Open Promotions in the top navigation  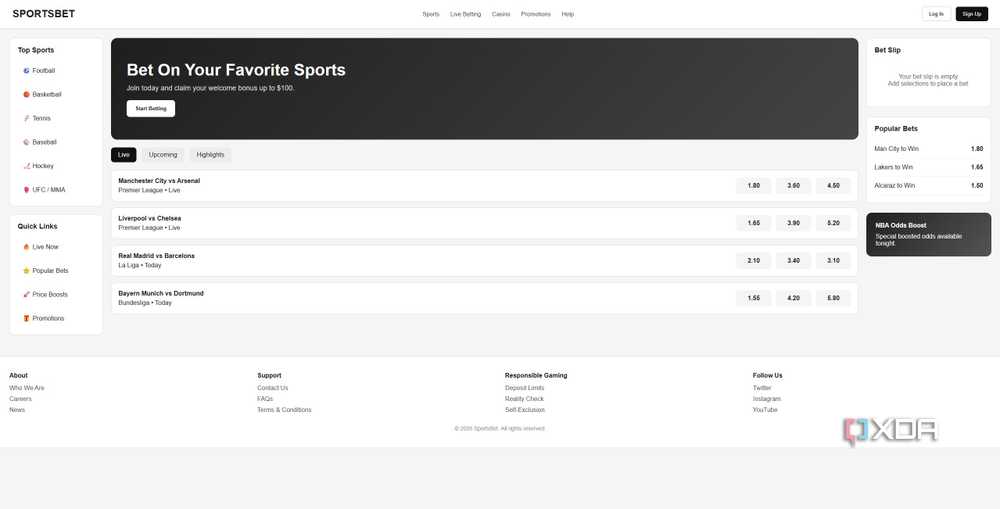(x=536, y=14)
